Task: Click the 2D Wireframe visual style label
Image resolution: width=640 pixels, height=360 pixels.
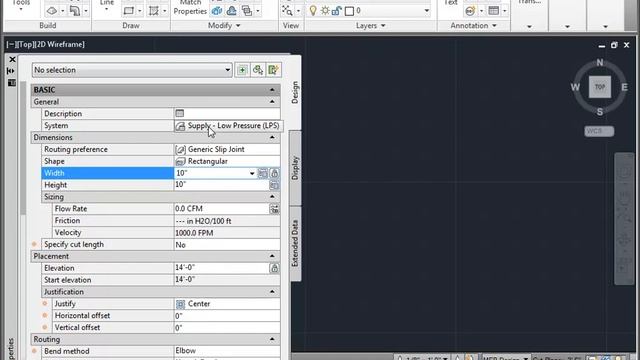Action: (x=59, y=44)
